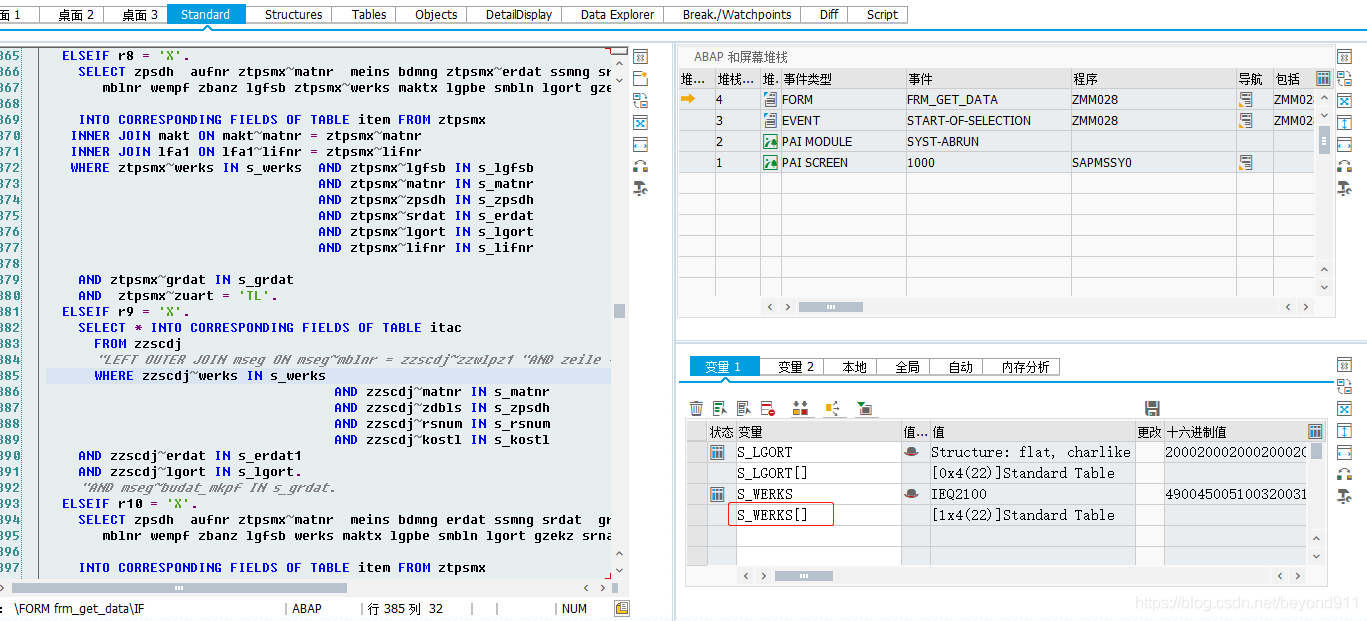Click replace tool icon of variables panel

1344,387
